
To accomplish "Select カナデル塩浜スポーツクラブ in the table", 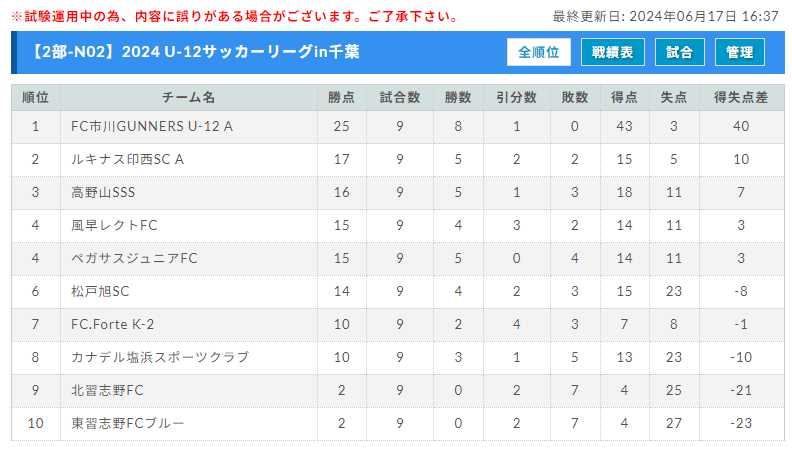I will [x=160, y=357].
